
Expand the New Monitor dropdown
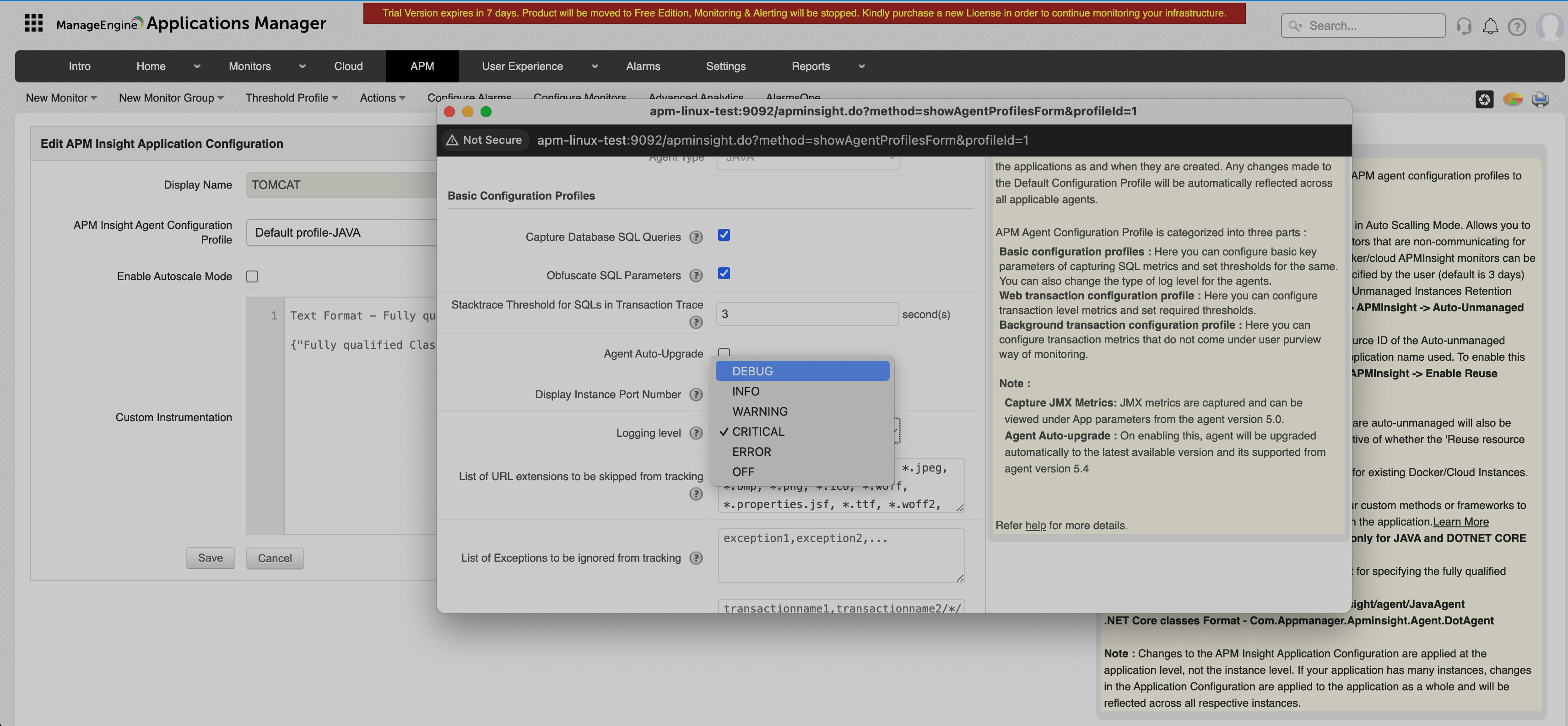(61, 98)
